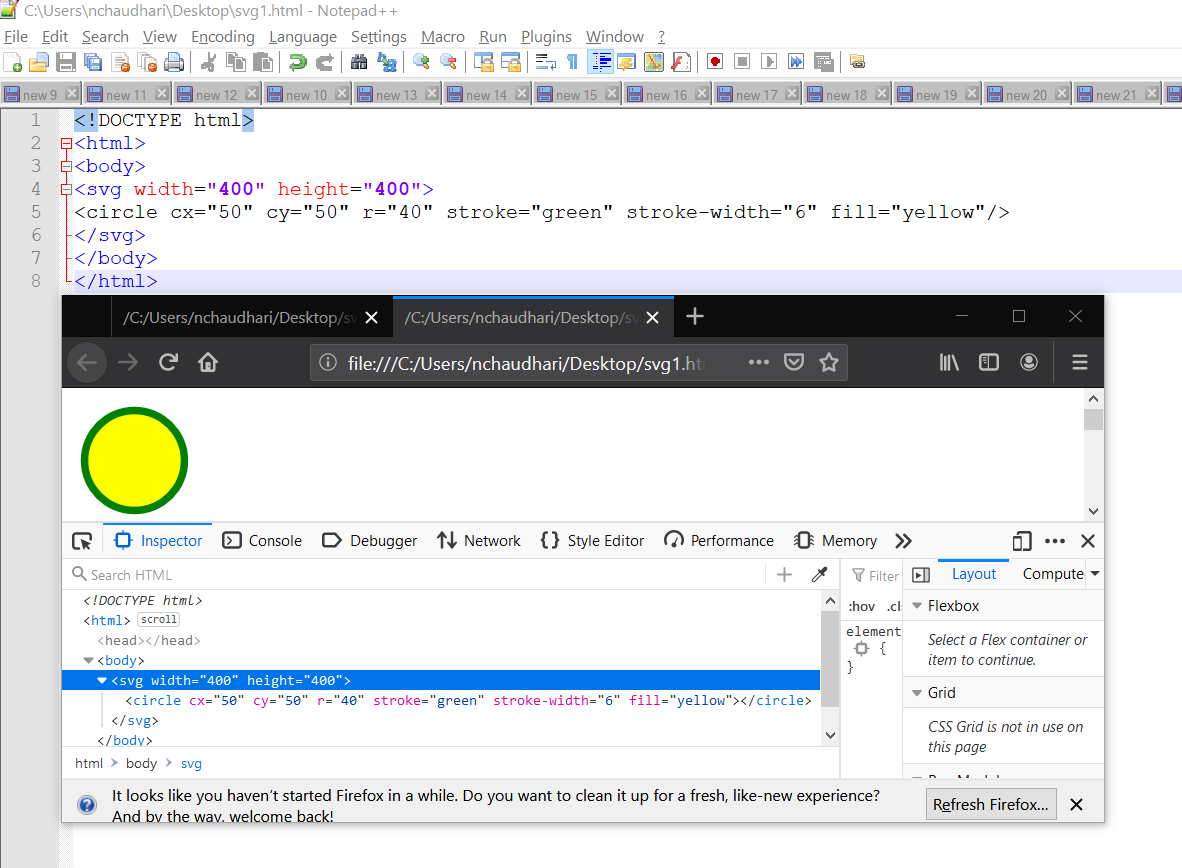Screen dimensions: 1182x868
Task: Show more devtools tabs chevron
Action: tap(903, 541)
